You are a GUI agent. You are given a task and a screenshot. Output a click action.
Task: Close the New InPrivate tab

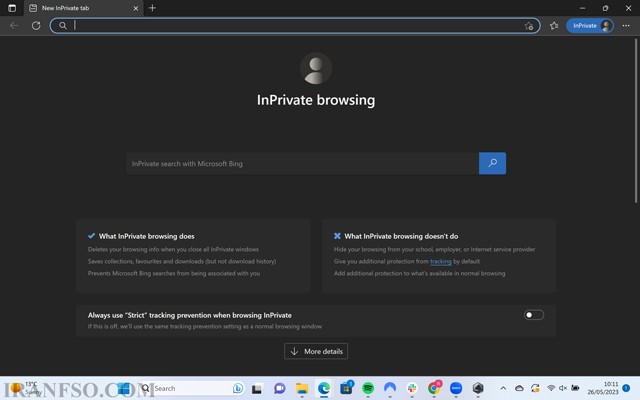tap(136, 8)
